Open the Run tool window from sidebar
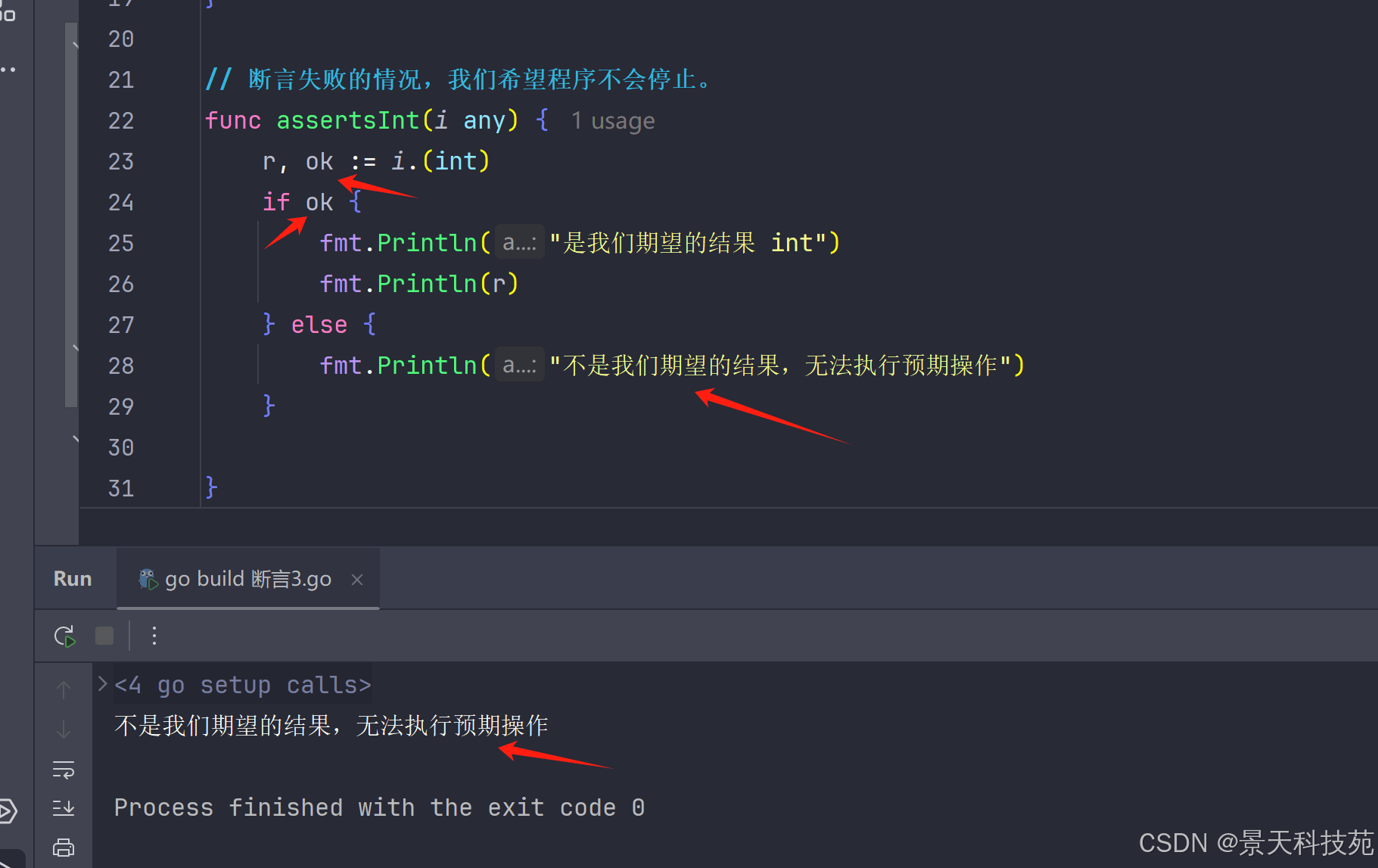This screenshot has height=868, width=1378. pos(8,811)
